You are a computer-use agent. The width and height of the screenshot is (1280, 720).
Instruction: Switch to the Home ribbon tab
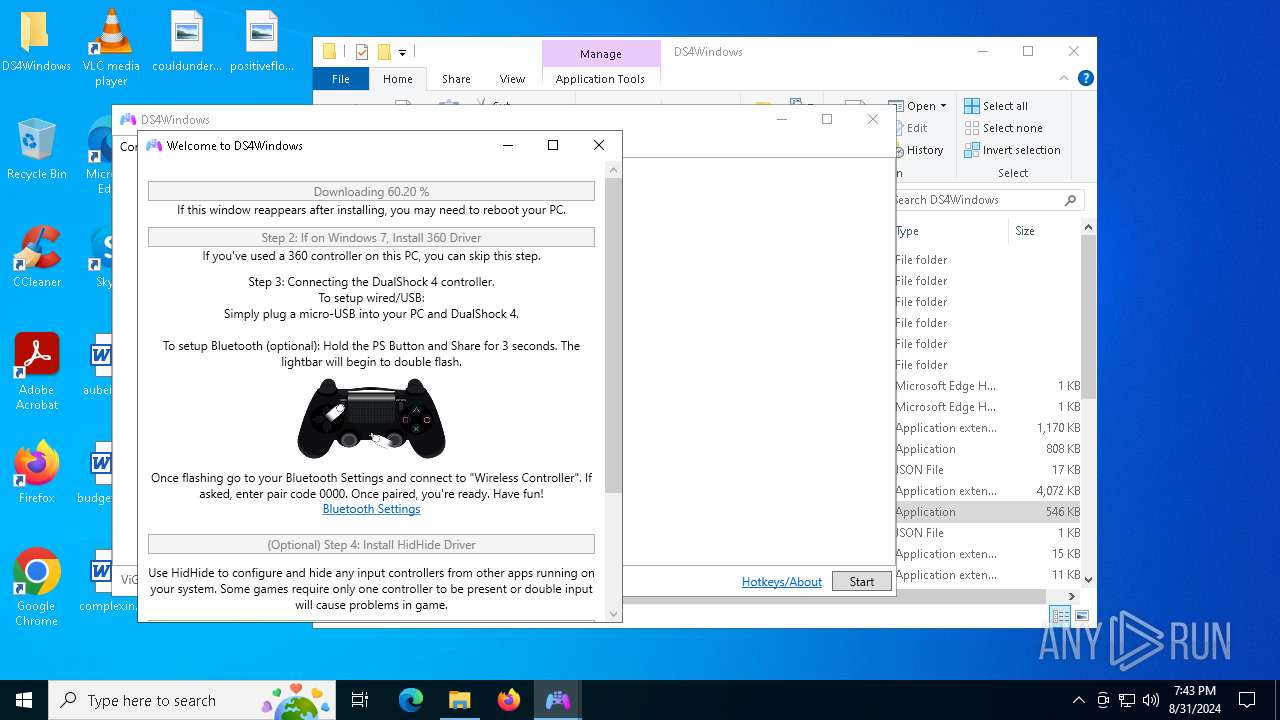pos(397,79)
